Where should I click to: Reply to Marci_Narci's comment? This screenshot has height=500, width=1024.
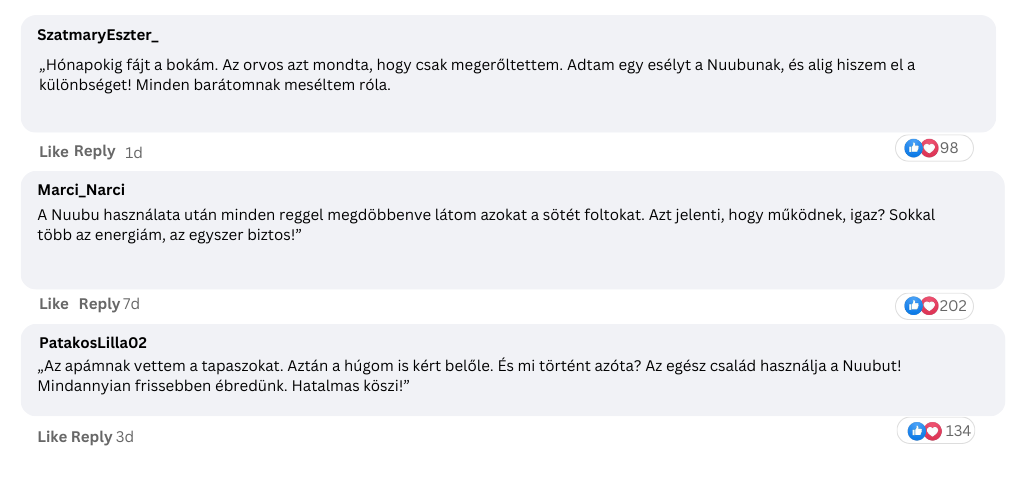click(99, 304)
